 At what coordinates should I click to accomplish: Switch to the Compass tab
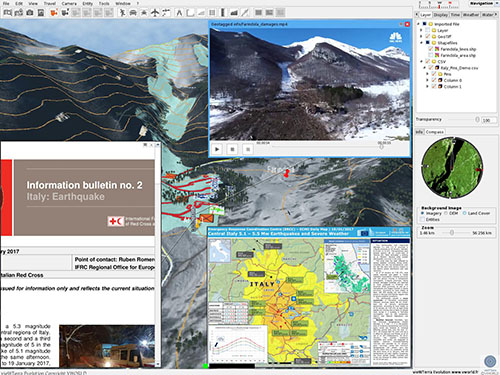pos(435,132)
